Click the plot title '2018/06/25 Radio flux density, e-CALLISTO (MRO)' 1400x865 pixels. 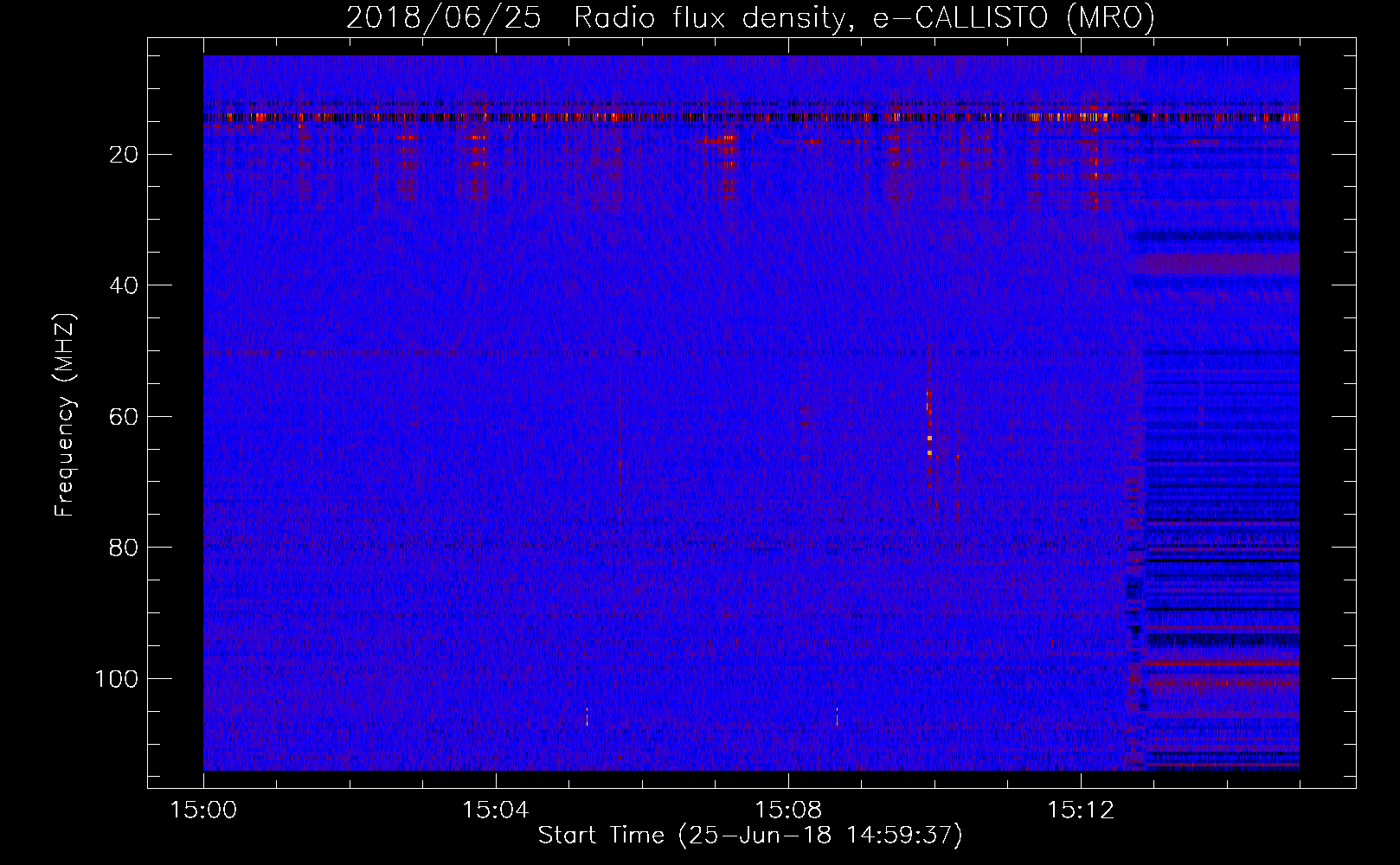click(750, 17)
